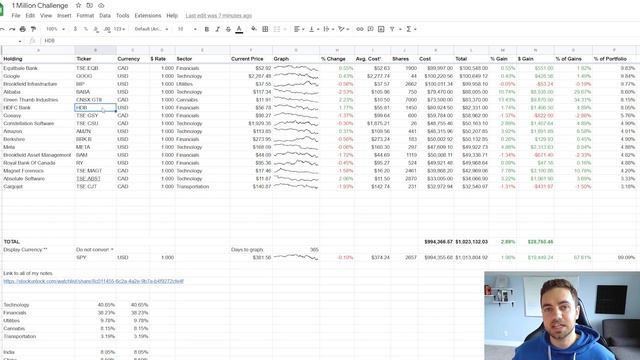The image size is (640, 360).
Task: Select the Magnet Forensics sparkline graph
Action: pos(296,171)
